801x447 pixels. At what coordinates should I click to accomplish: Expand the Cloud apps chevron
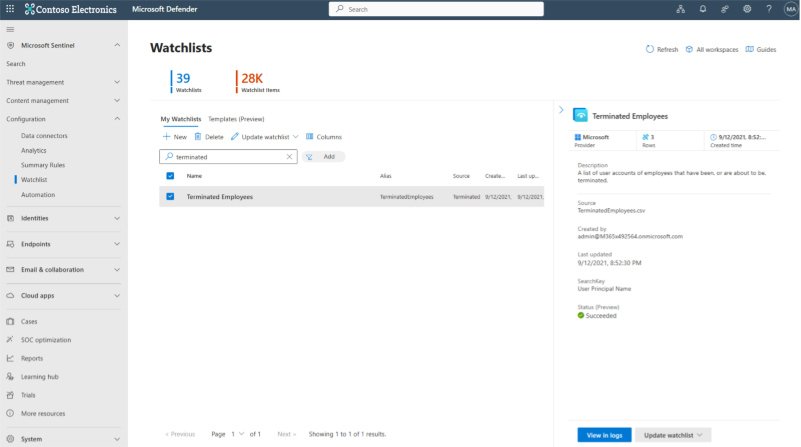[x=117, y=296]
